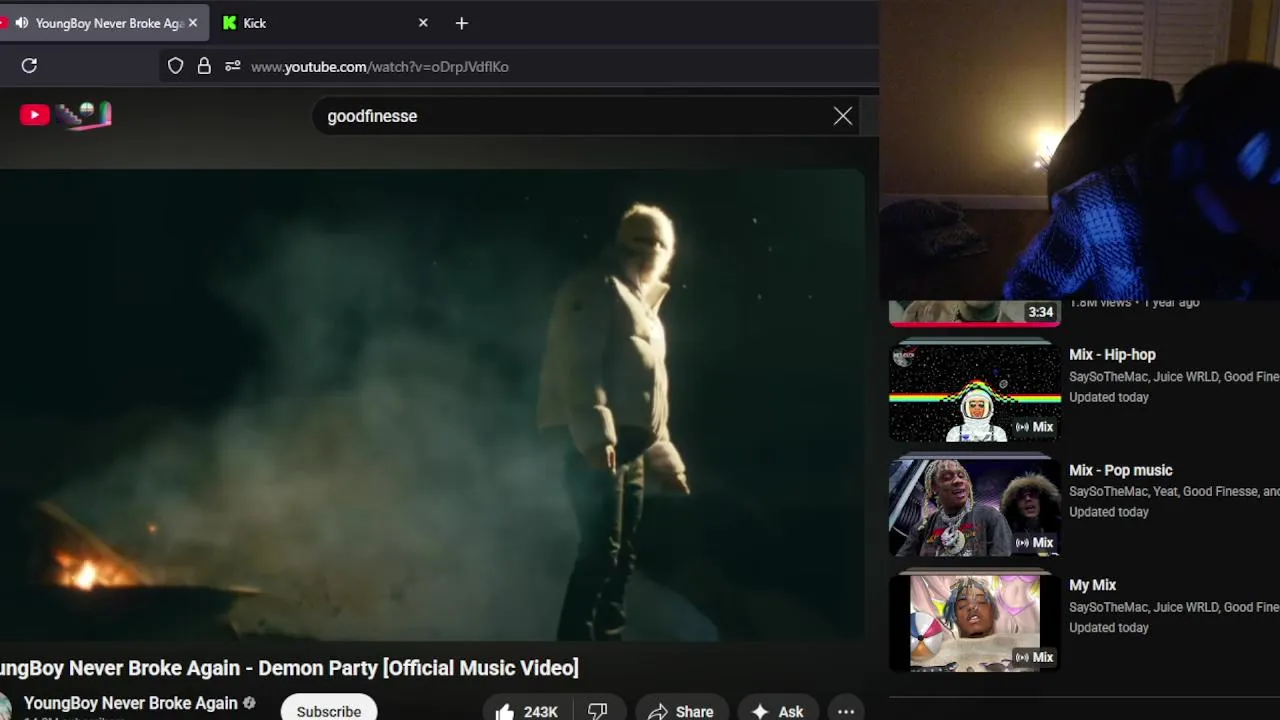This screenshot has height=720, width=1280.
Task: Click the Subscribe button
Action: click(x=328, y=710)
